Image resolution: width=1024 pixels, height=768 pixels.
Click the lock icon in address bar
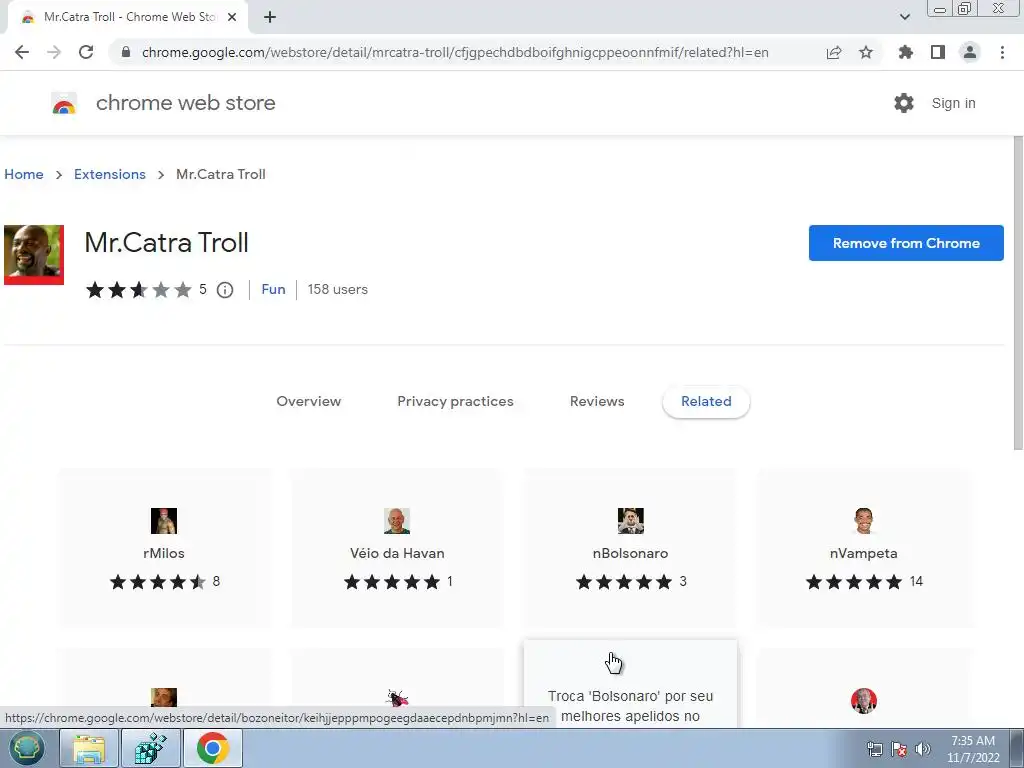pyautogui.click(x=126, y=52)
